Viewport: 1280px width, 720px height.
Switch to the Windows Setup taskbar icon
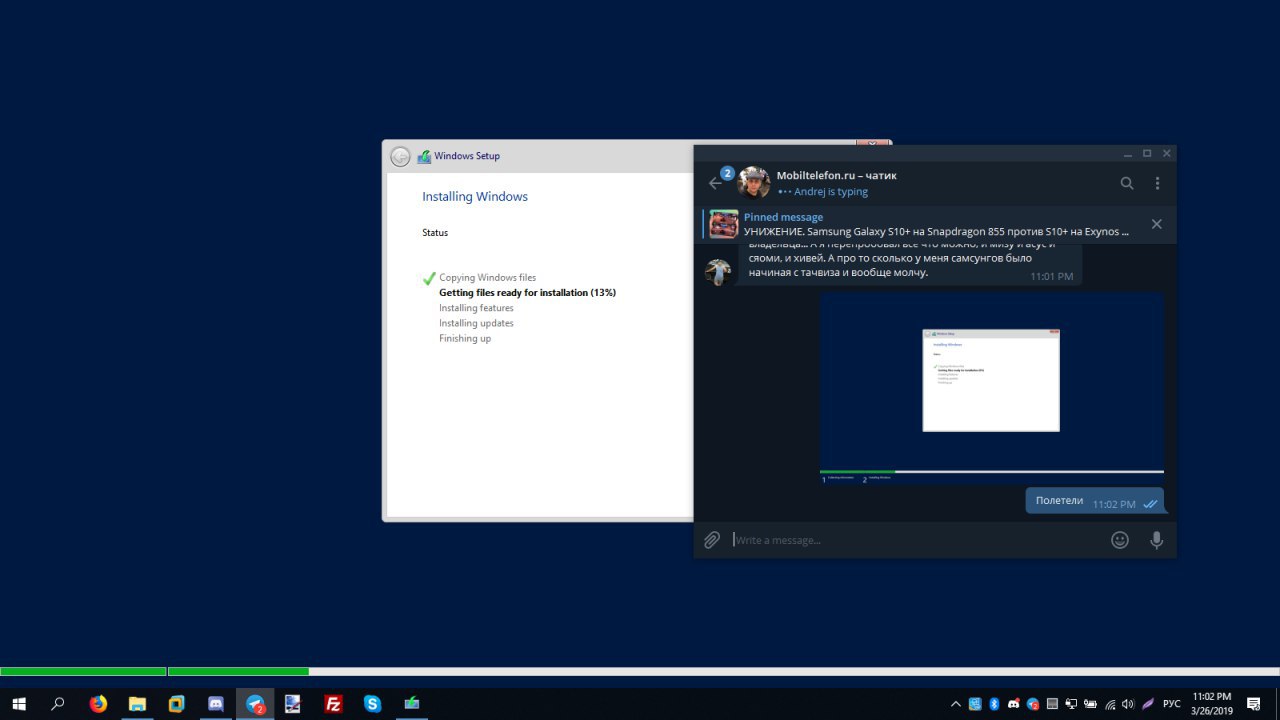pyautogui.click(x=411, y=704)
